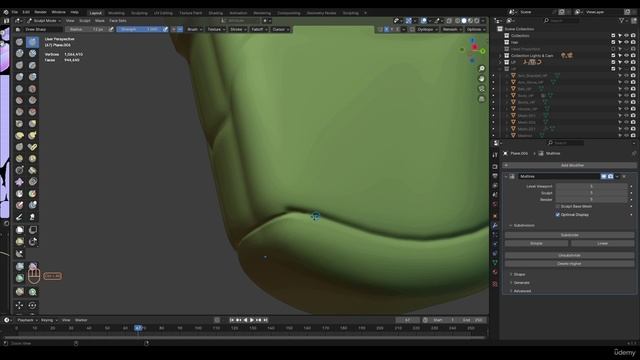This screenshot has width=640, height=360.
Task: Open the Stroke settings dropdown
Action: 238,29
